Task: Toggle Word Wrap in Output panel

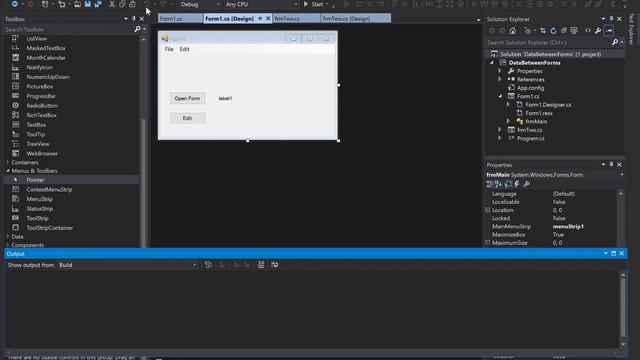Action: [275, 265]
